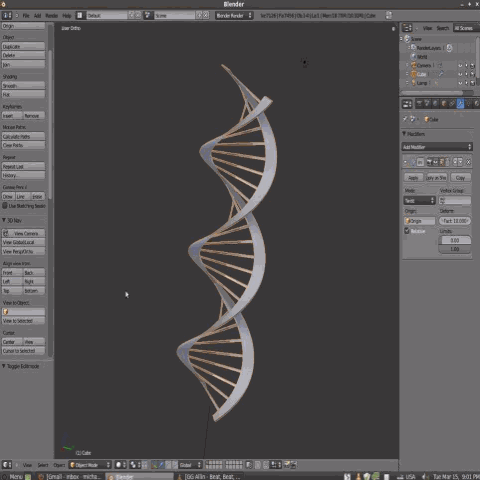480x480 pixels.
Task: Open the Render menu in top bar
Action: pyautogui.click(x=52, y=16)
